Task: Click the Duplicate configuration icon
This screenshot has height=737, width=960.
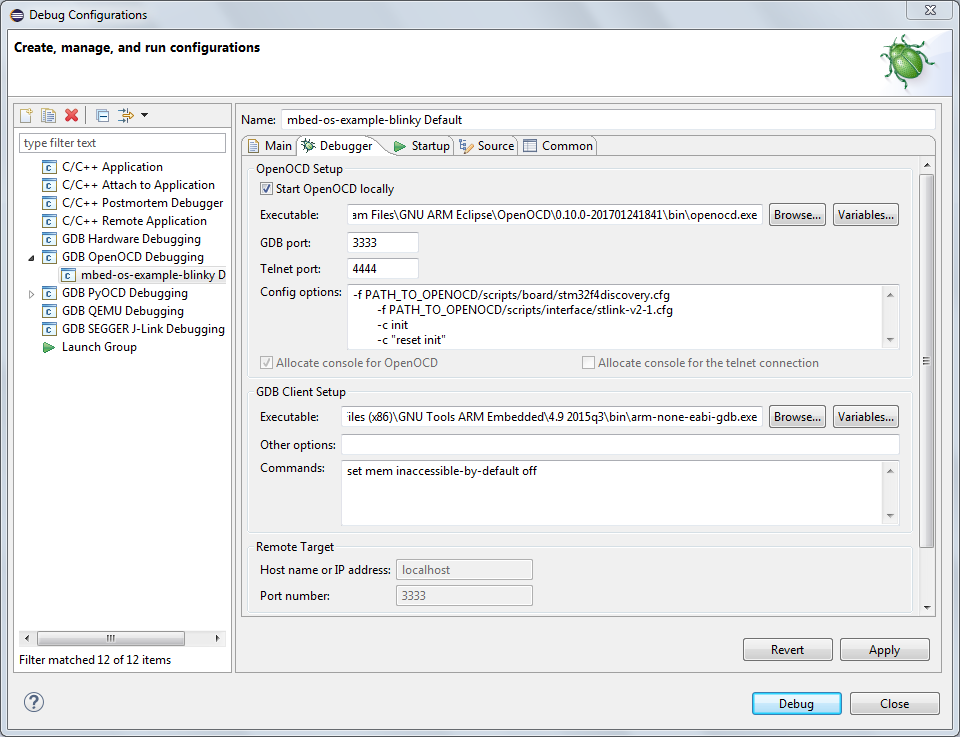Action: tap(48, 116)
